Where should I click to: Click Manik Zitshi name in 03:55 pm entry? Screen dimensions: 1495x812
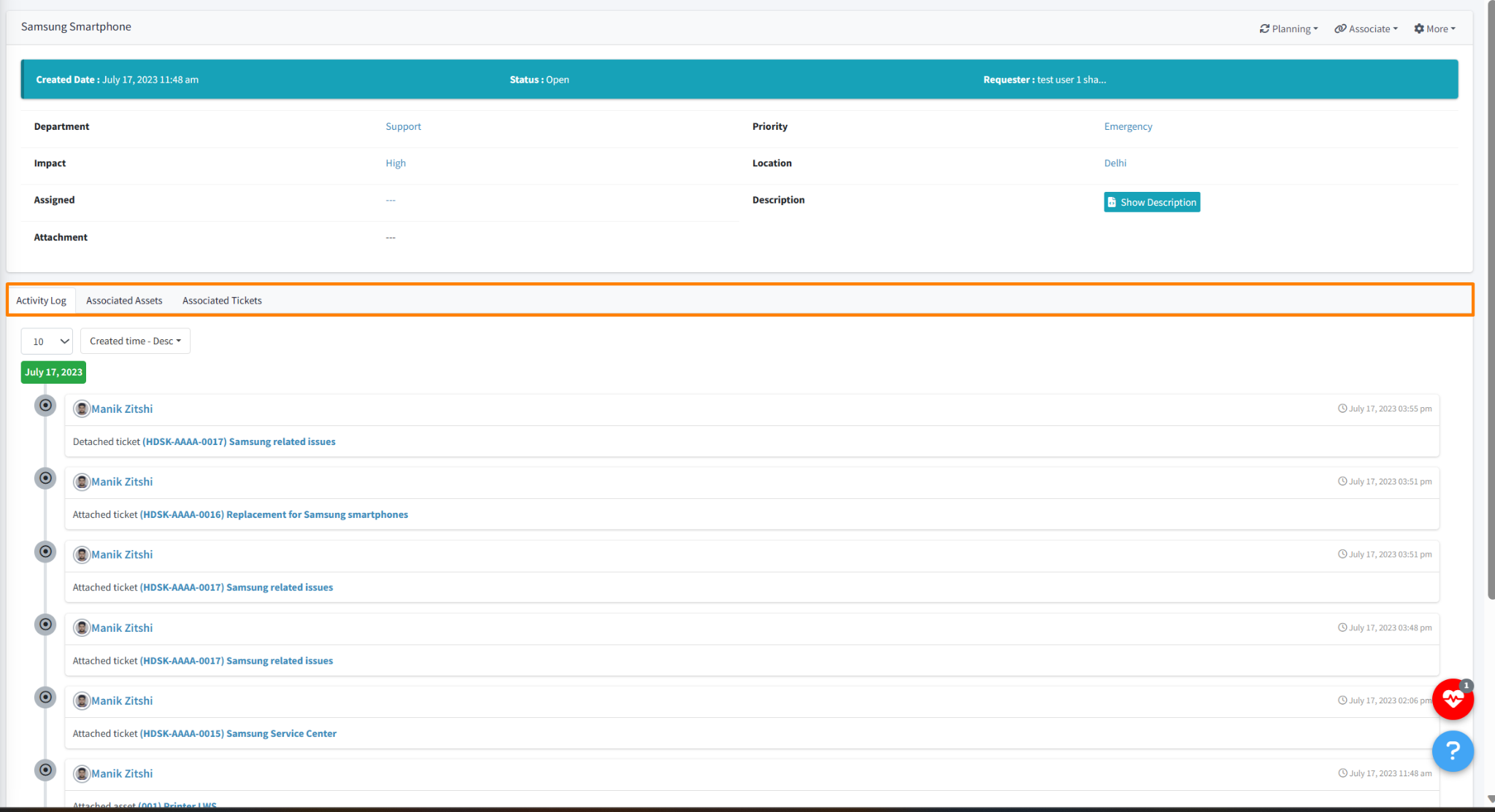(122, 409)
